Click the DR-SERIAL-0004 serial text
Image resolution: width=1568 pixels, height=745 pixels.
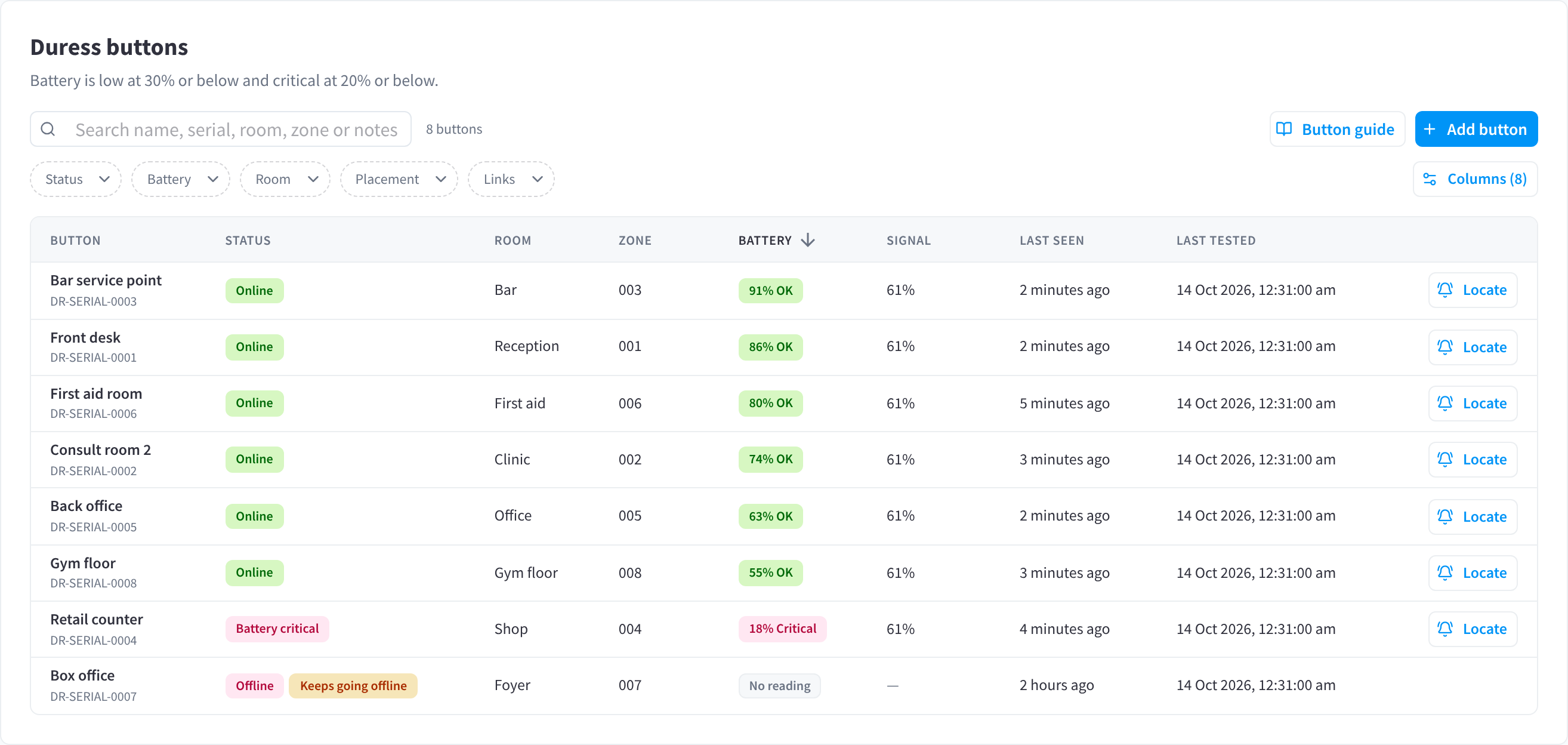click(x=93, y=640)
